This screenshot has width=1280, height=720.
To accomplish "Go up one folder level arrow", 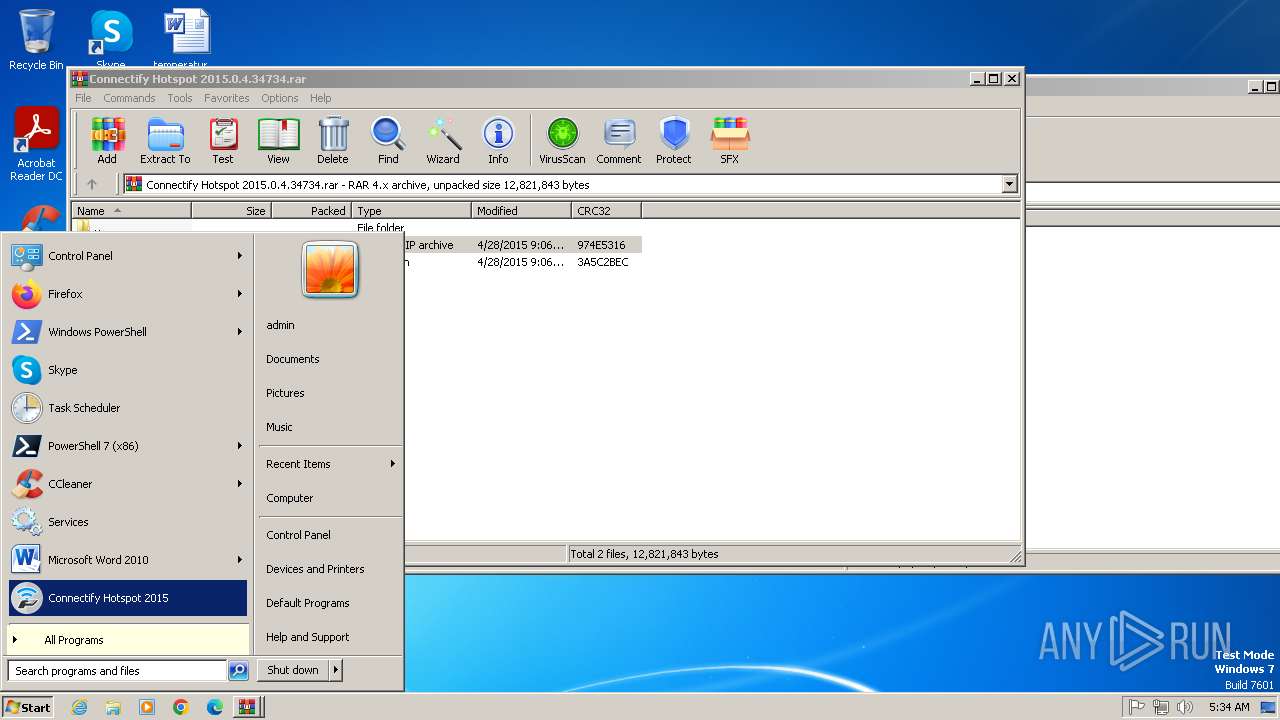I will (92, 184).
